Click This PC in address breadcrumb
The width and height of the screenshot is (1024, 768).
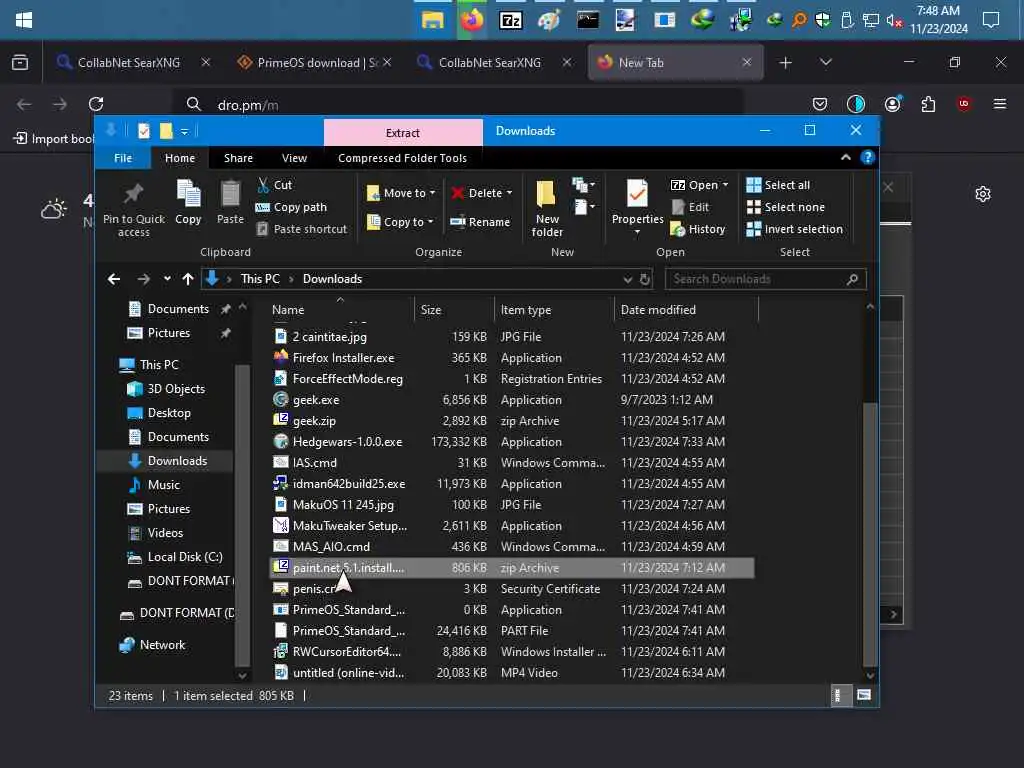pyautogui.click(x=260, y=279)
